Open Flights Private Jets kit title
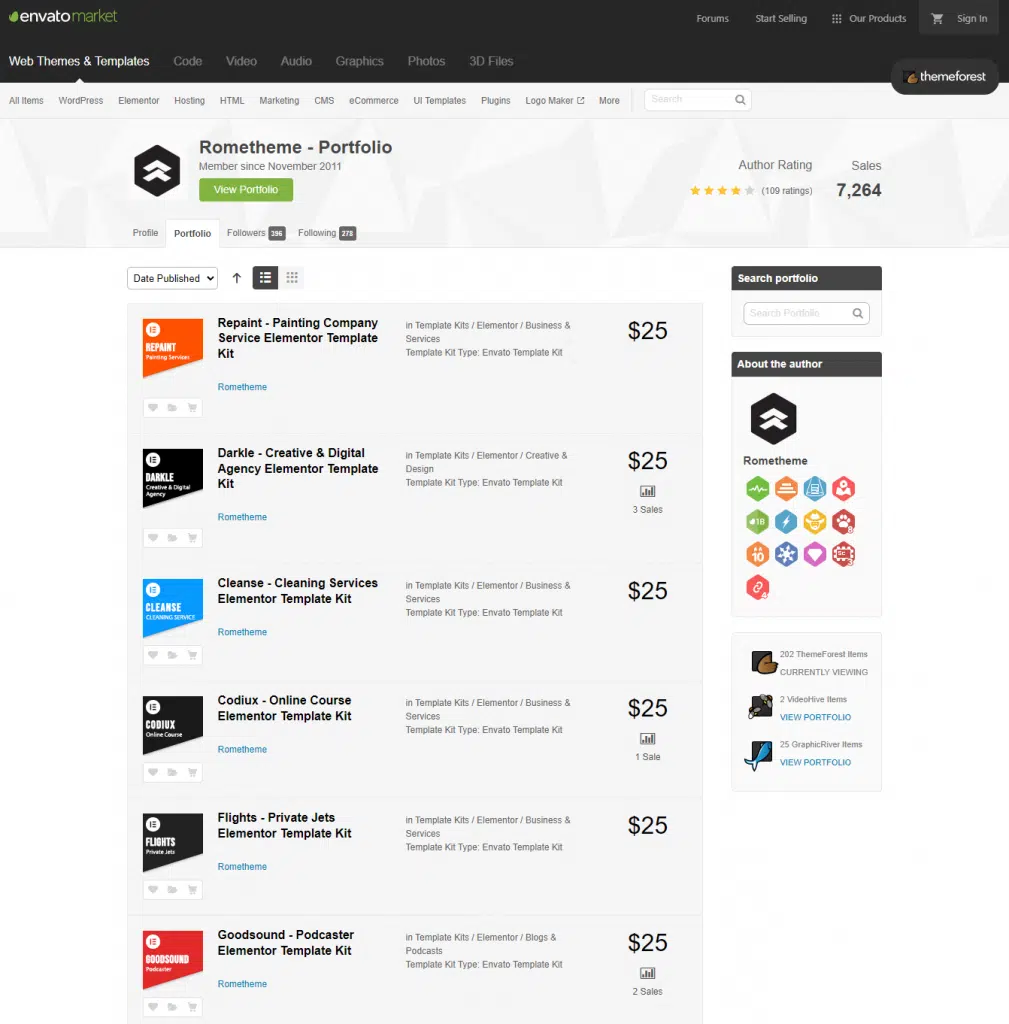1009x1024 pixels. [x=284, y=825]
